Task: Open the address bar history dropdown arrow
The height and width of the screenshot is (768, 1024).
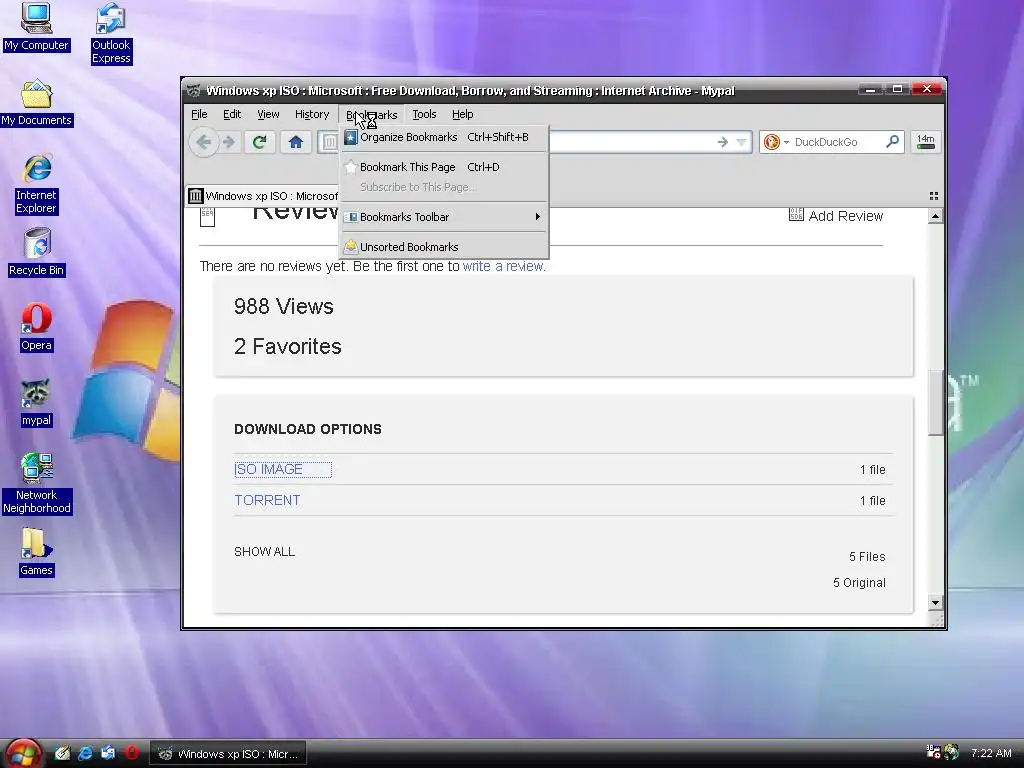Action: (x=741, y=142)
